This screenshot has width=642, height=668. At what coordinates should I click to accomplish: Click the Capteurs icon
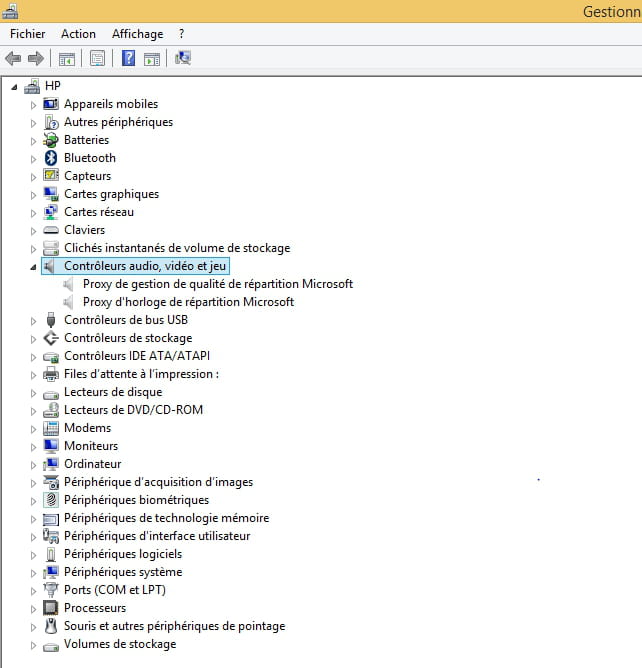(51, 175)
